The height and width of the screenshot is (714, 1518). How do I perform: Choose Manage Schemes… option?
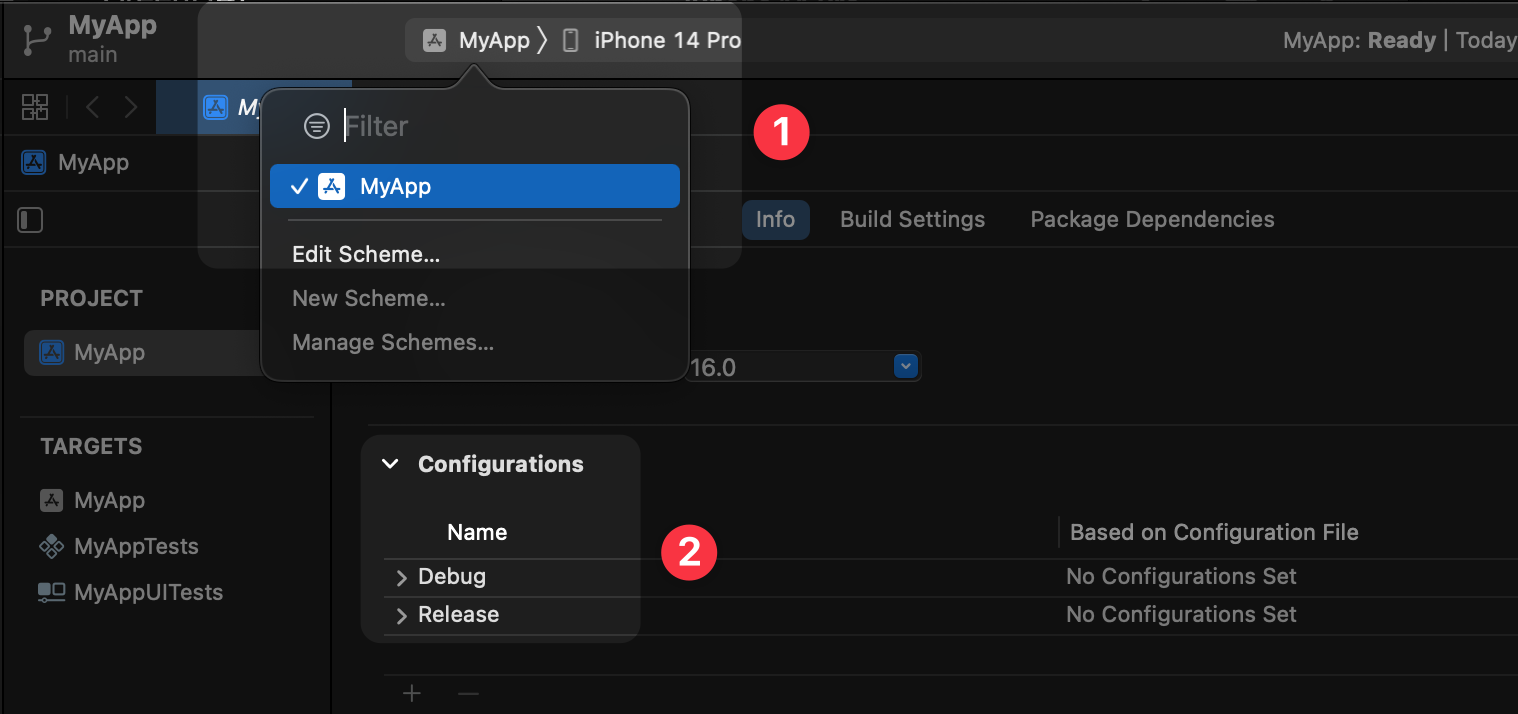[393, 342]
